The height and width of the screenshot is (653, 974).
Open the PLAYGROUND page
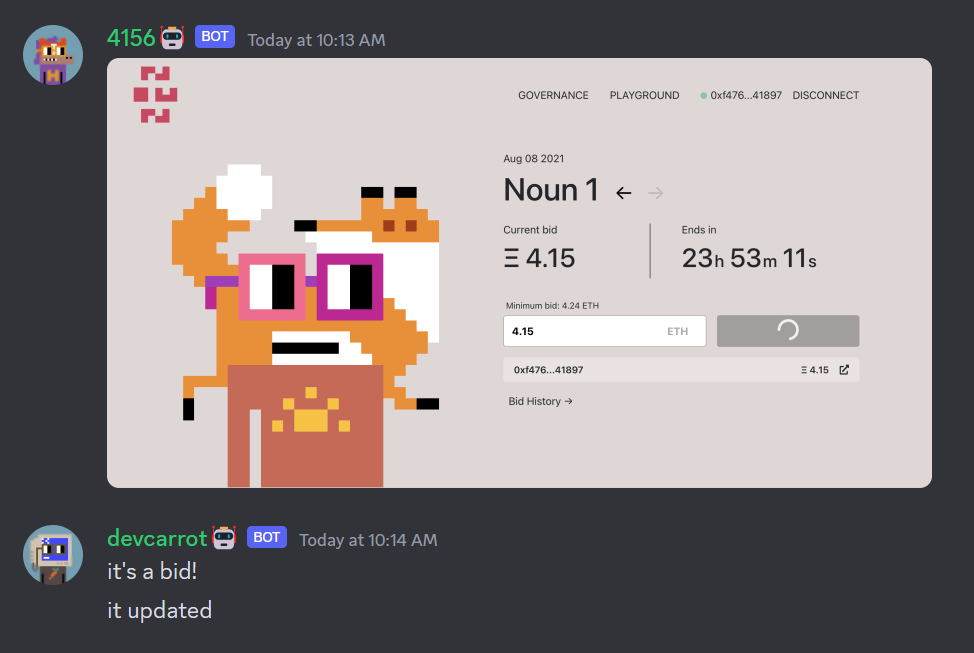click(x=644, y=95)
